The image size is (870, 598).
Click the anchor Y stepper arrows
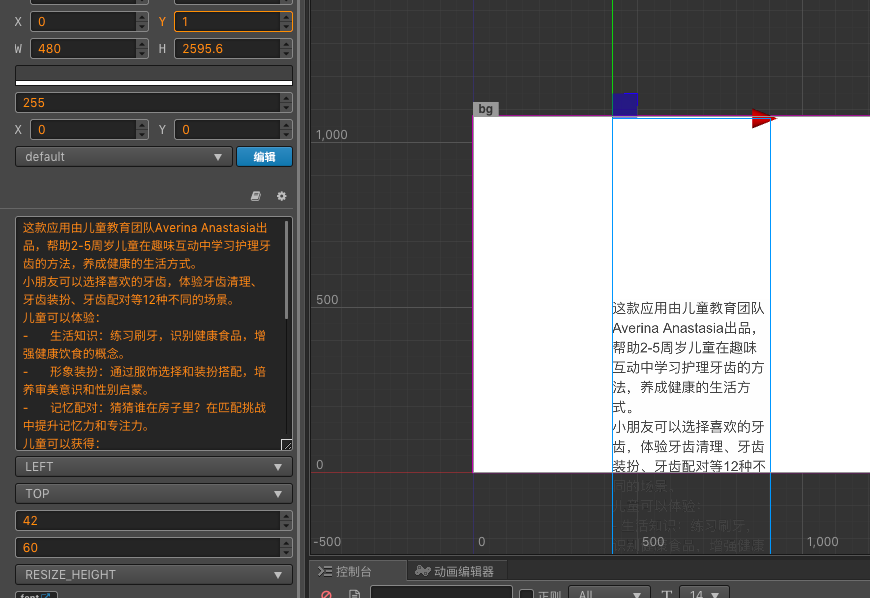pyautogui.click(x=286, y=22)
